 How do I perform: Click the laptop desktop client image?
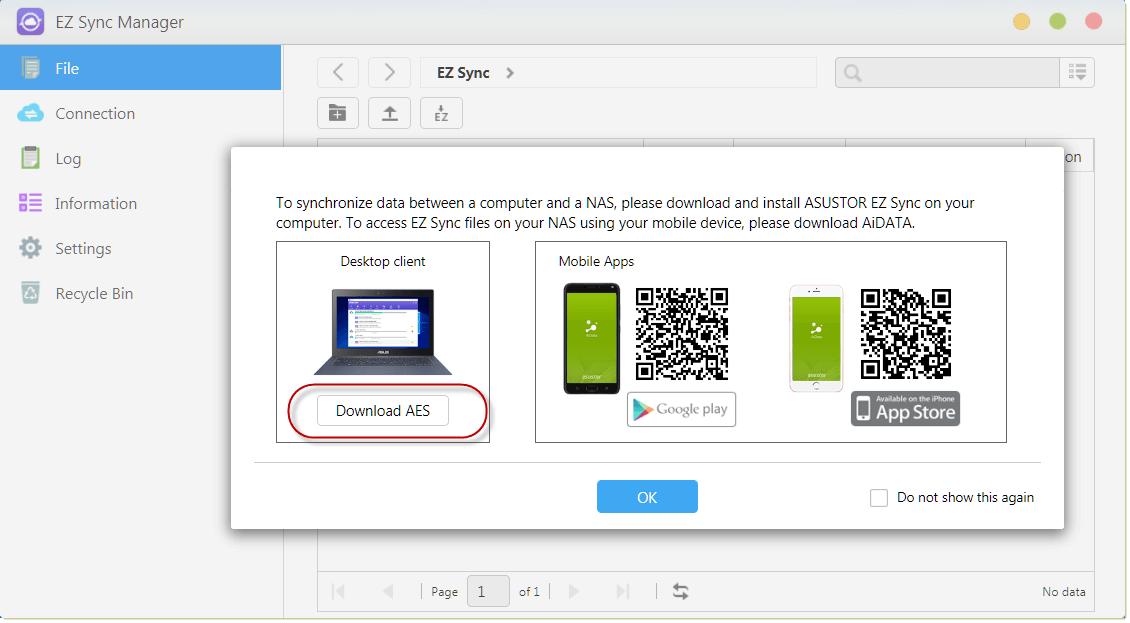383,332
